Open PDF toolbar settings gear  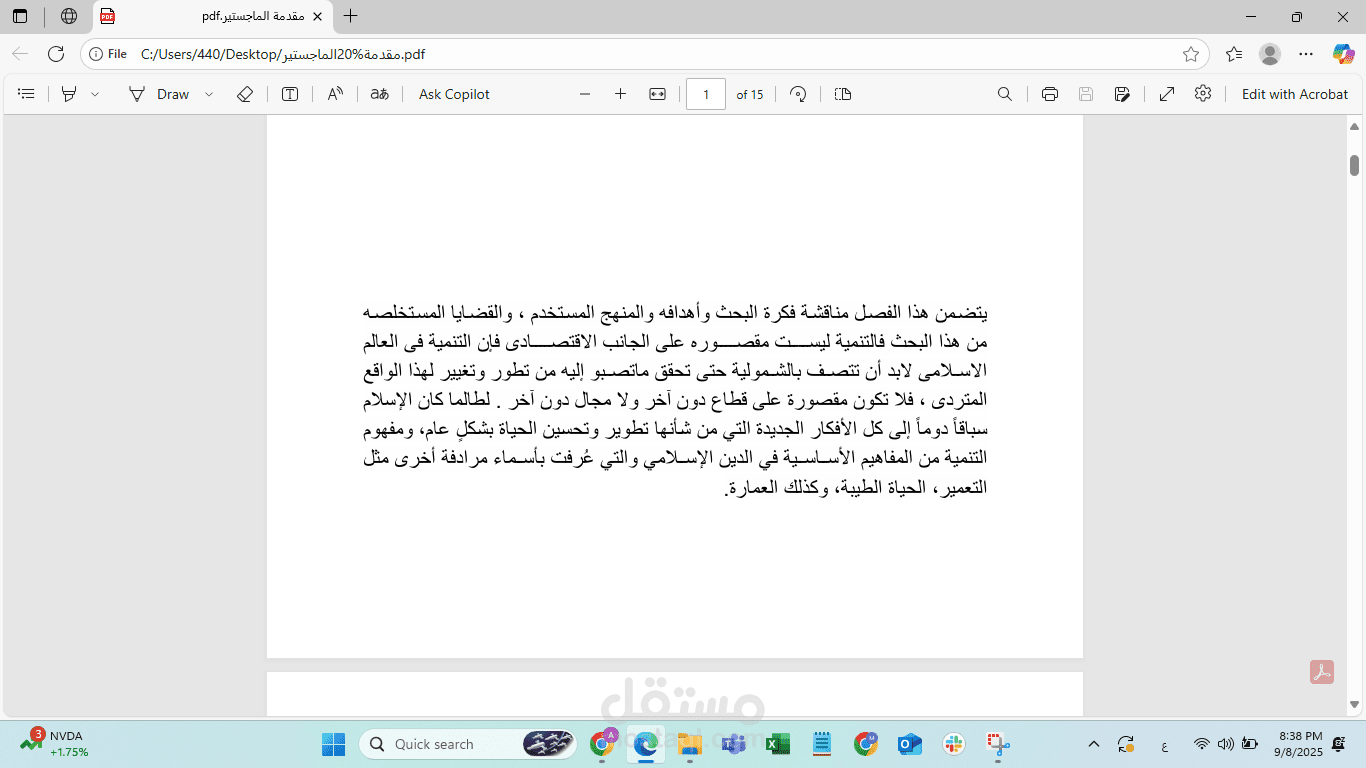(x=1203, y=93)
